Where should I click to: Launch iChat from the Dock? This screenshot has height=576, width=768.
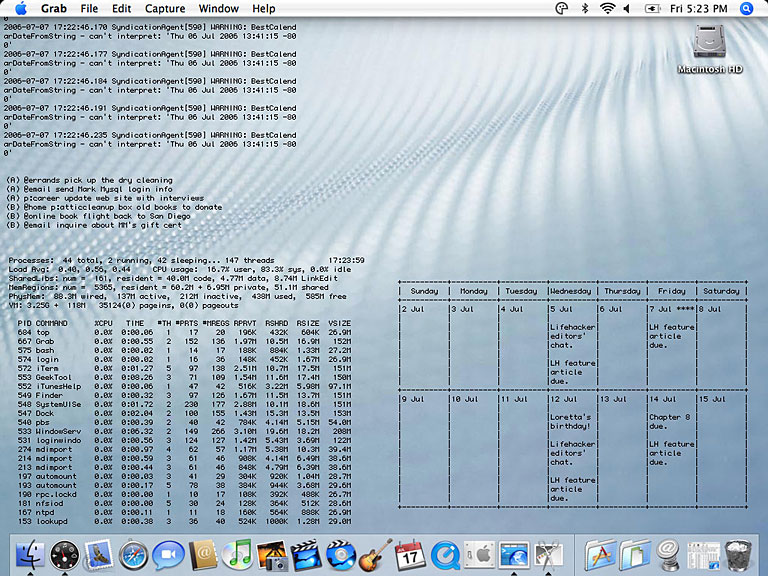pyautogui.click(x=168, y=553)
